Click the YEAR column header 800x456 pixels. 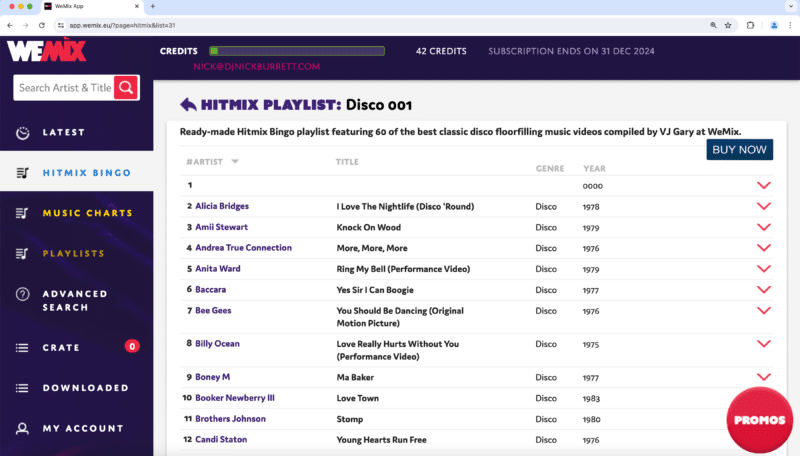tap(594, 168)
